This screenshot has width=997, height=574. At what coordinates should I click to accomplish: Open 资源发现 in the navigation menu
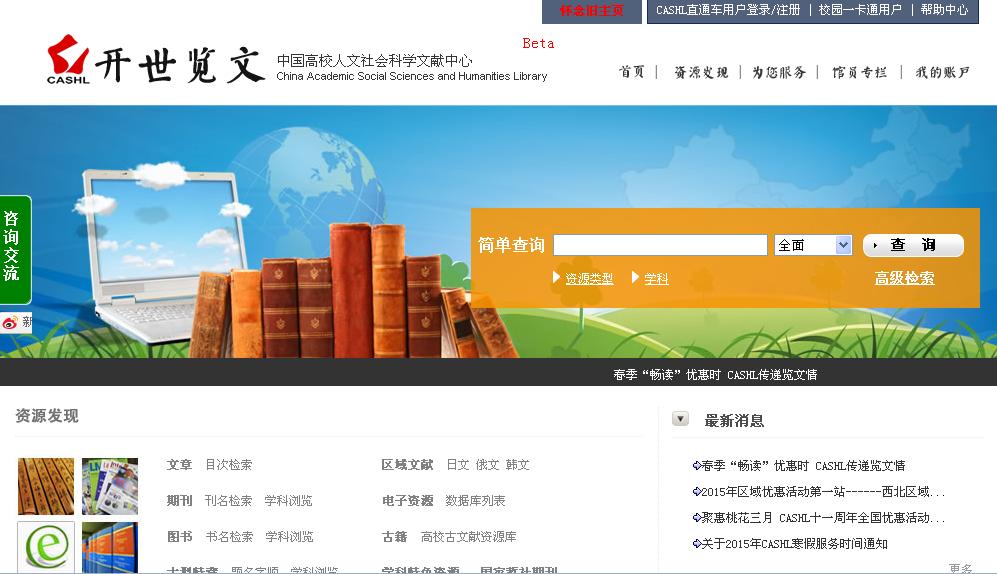[x=701, y=72]
